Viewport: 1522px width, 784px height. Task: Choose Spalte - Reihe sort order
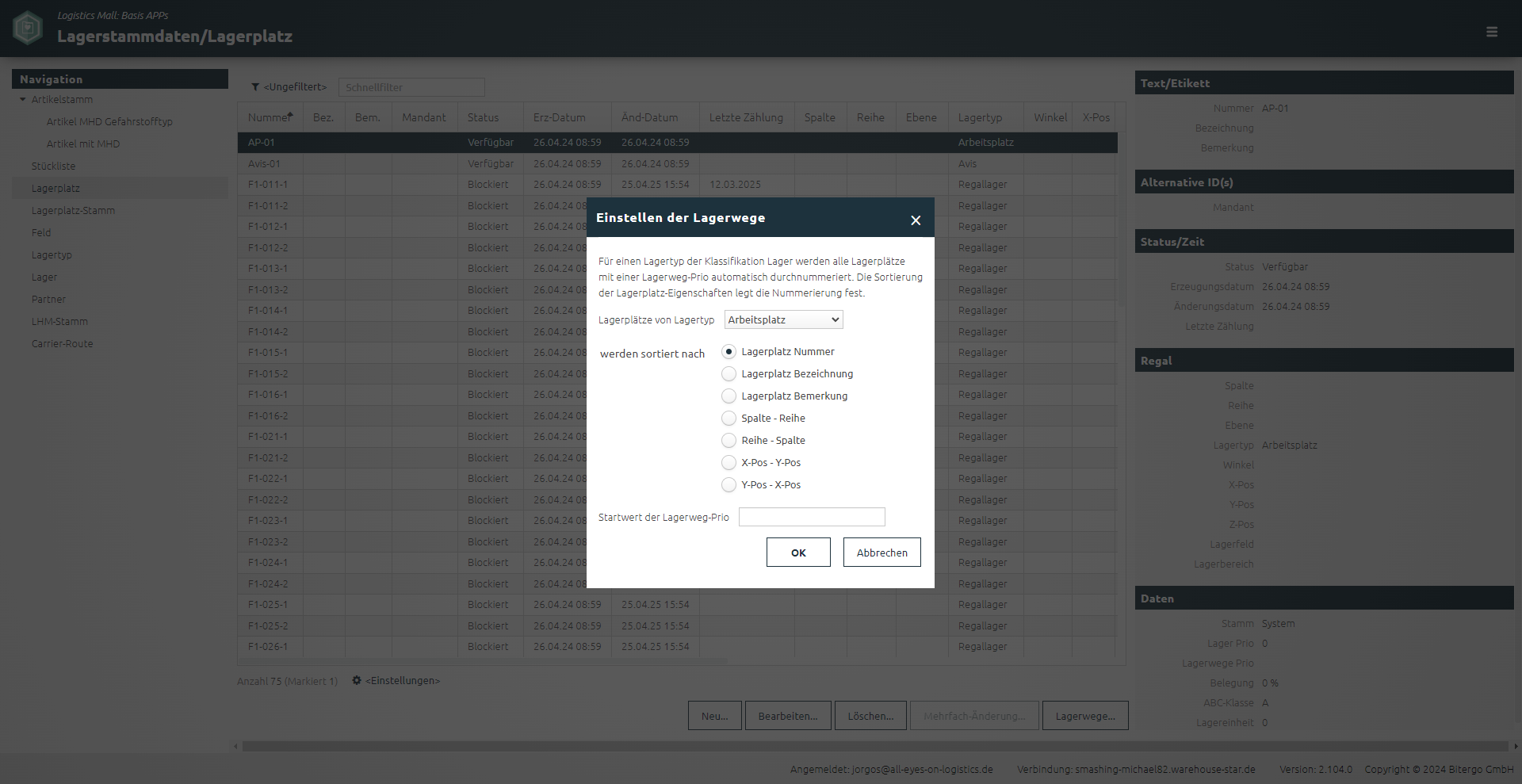[728, 419]
